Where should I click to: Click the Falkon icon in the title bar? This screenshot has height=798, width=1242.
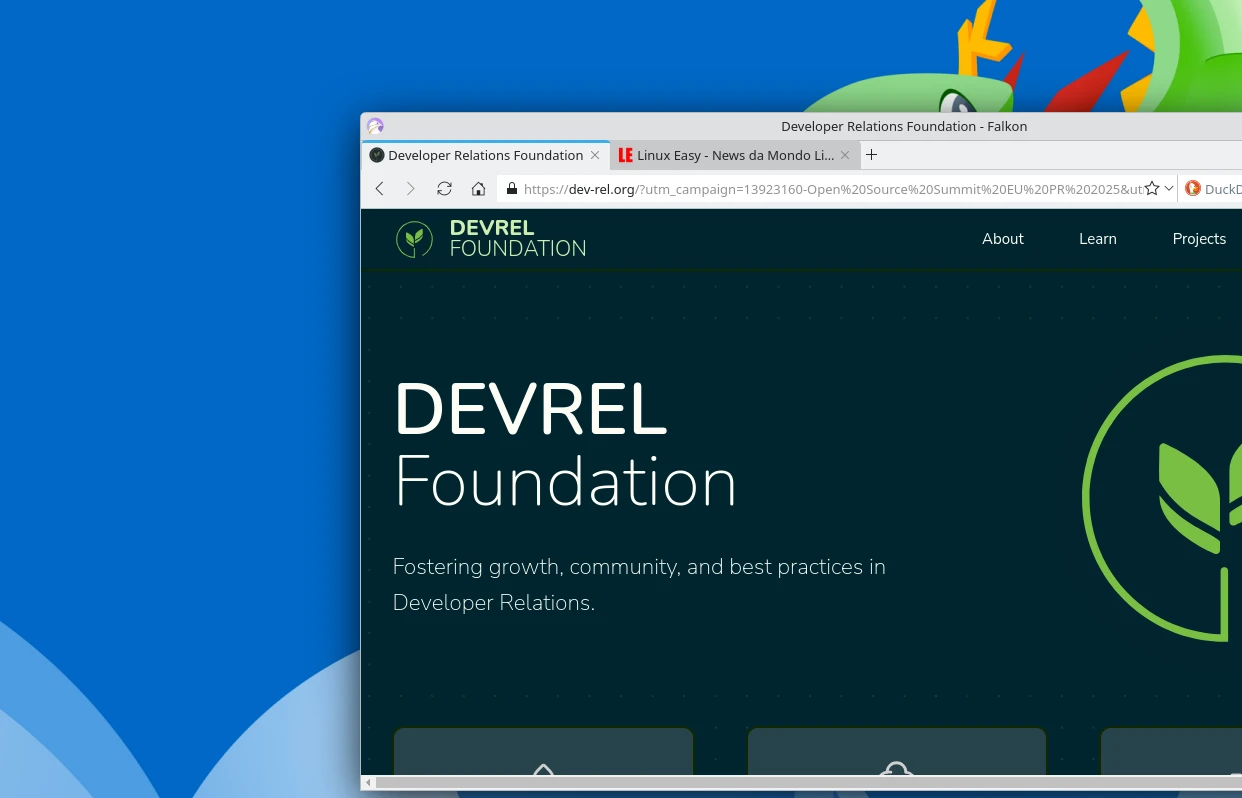click(x=375, y=126)
